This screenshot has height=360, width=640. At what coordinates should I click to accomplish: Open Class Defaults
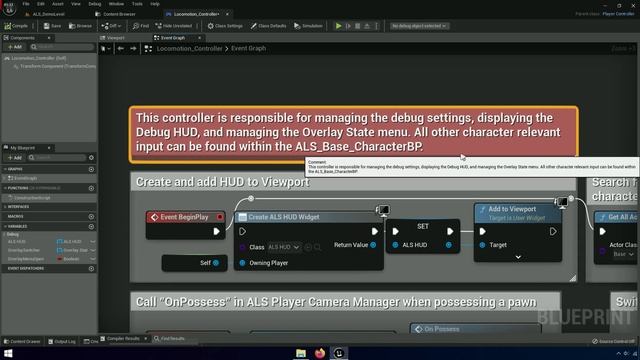click(x=268, y=26)
